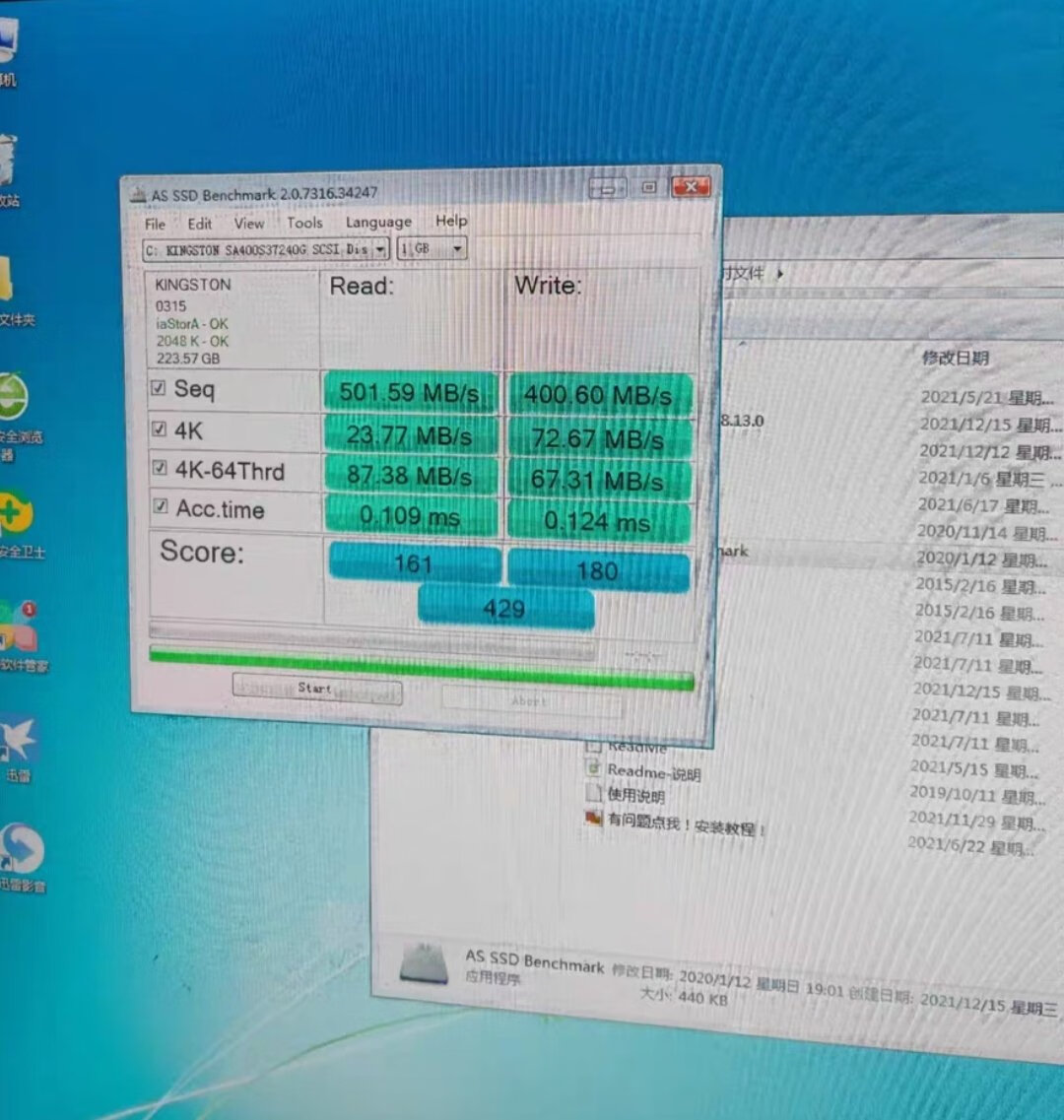Toggle the Acc.time test checkbox
The width and height of the screenshot is (1064, 1120).
(160, 506)
